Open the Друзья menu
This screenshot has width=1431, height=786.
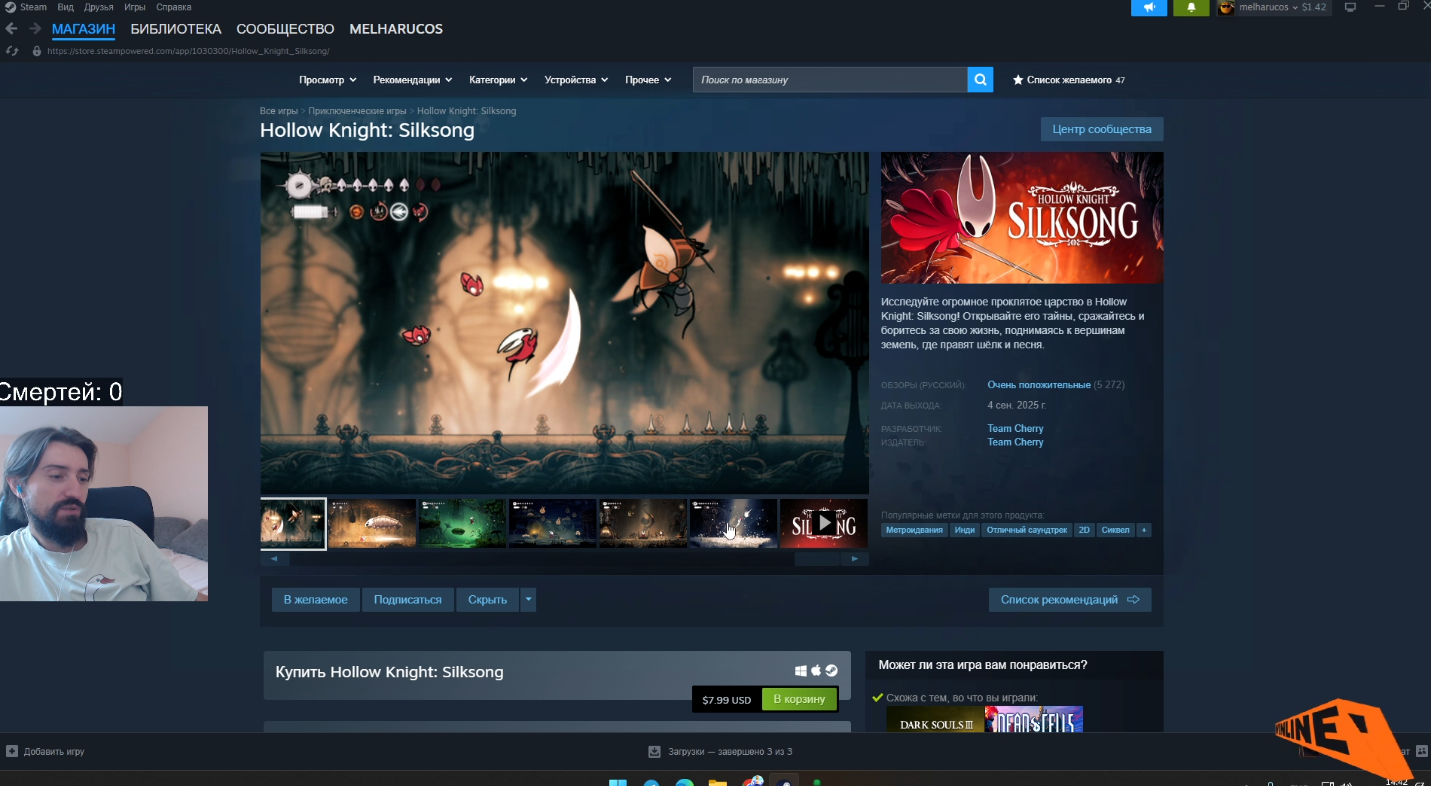coord(99,7)
